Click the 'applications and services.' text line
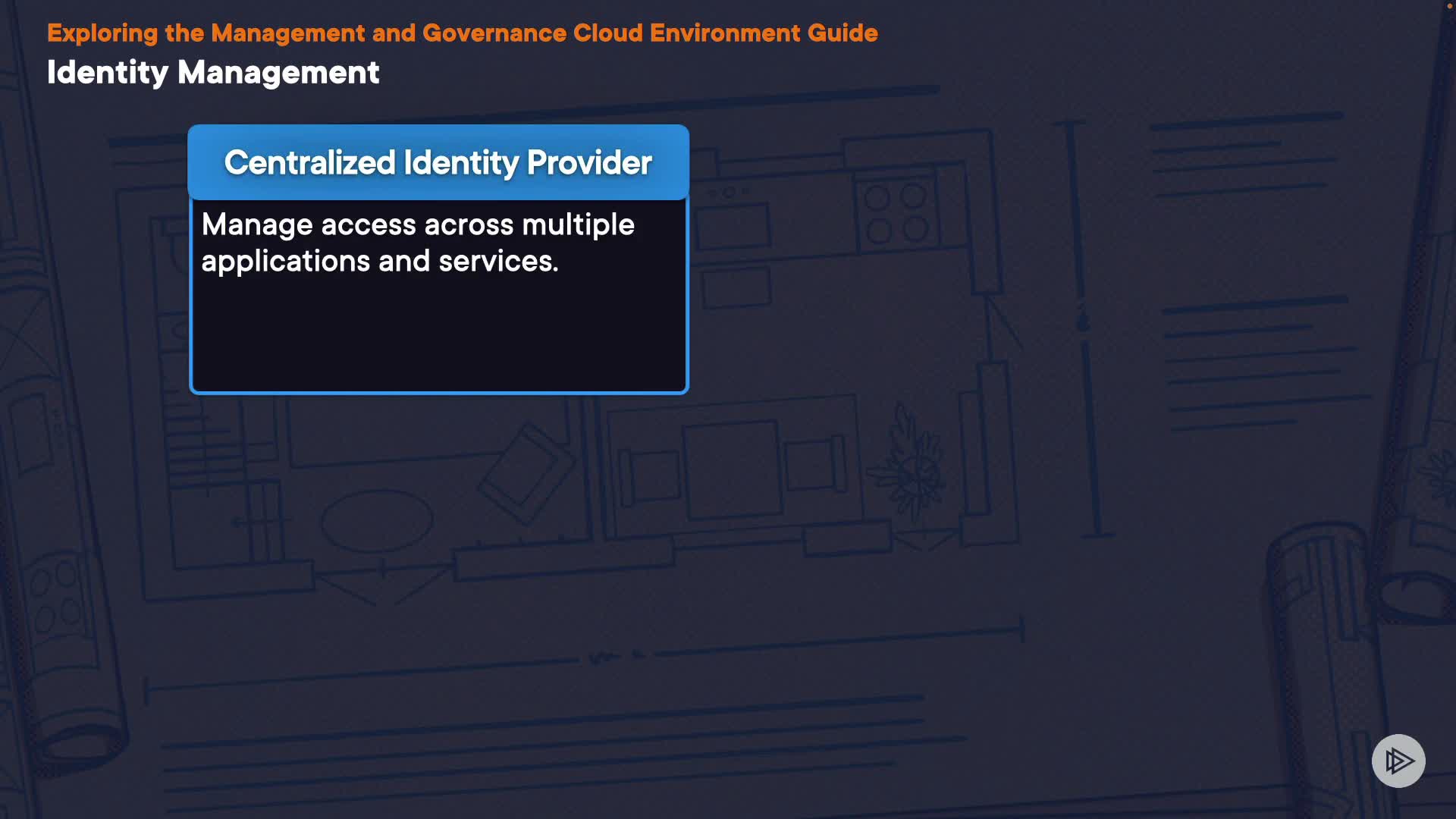 pyautogui.click(x=380, y=262)
